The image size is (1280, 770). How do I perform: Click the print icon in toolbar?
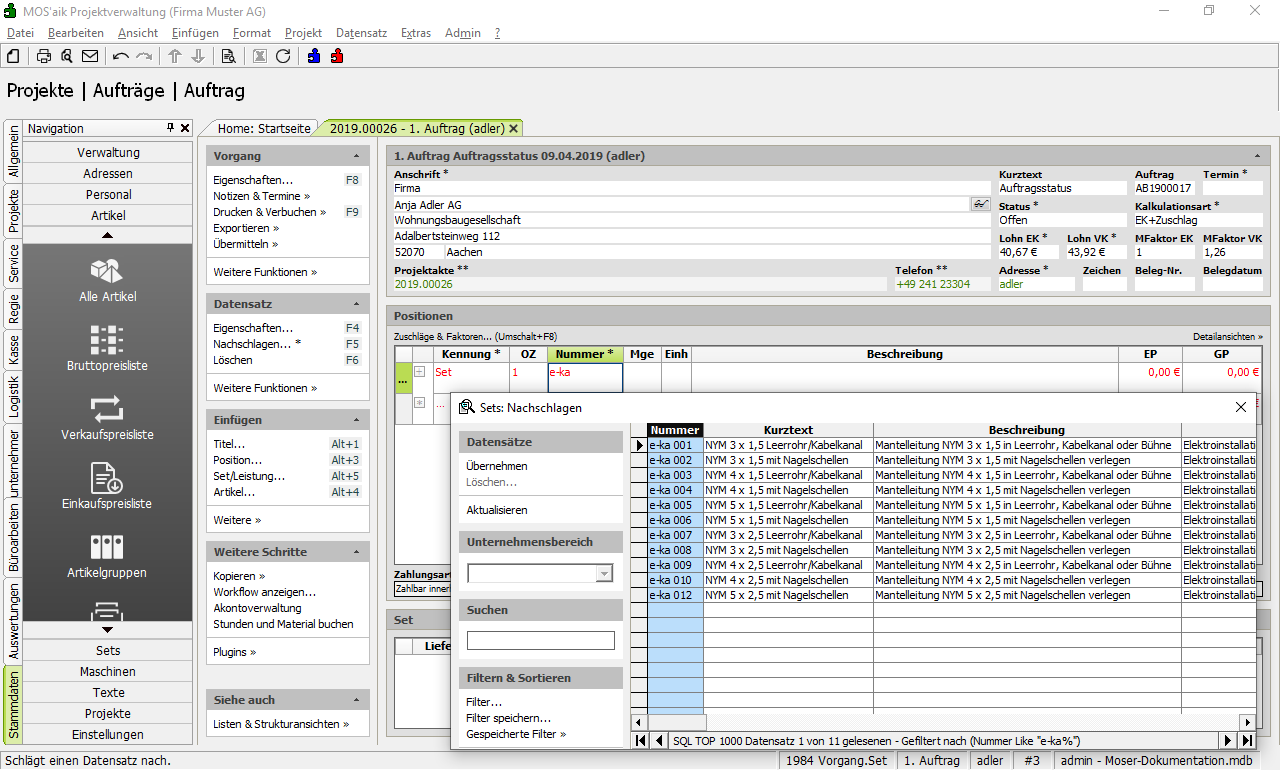(44, 56)
